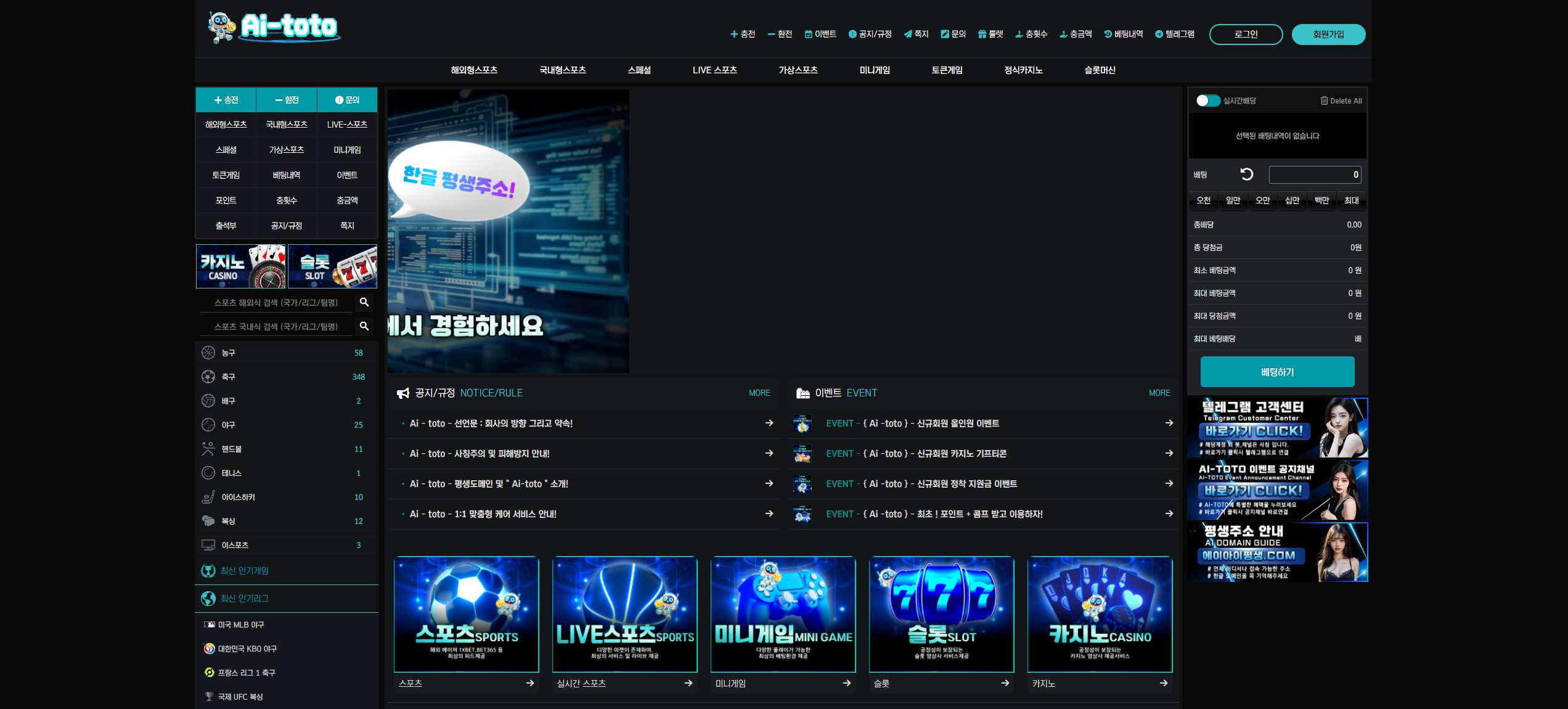Open the 미니게임 main menu

click(875, 70)
